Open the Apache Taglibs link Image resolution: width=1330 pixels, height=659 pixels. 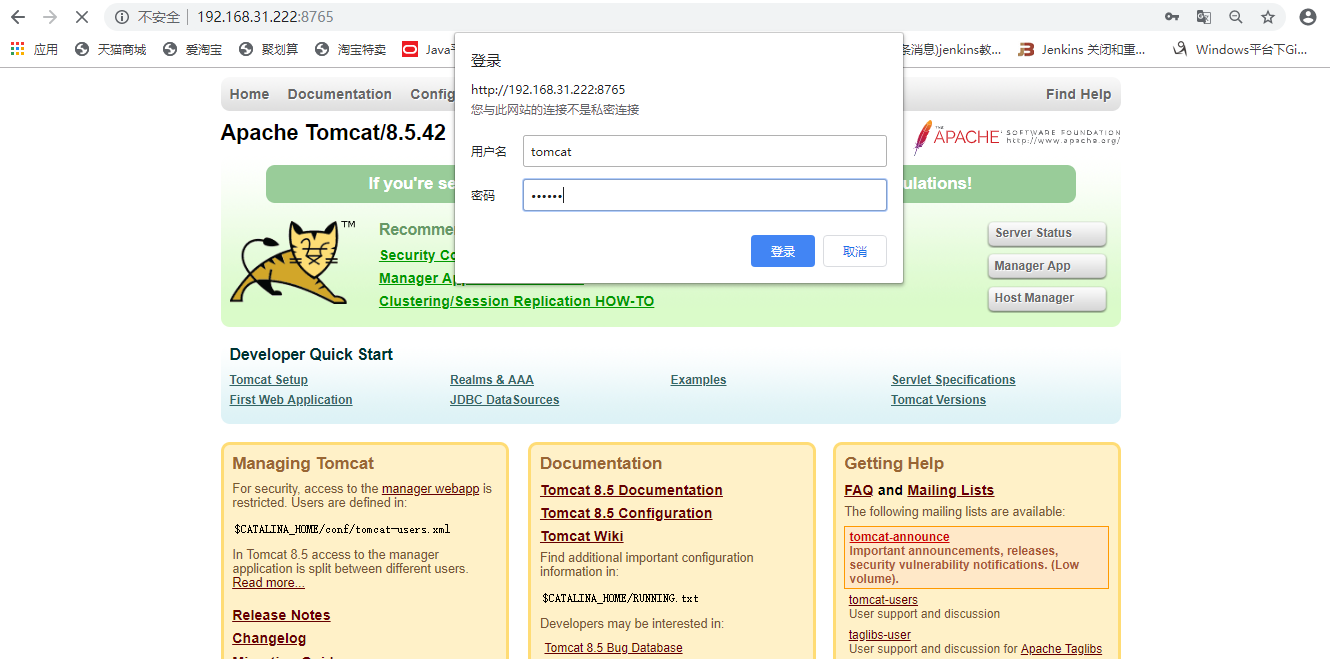click(x=1062, y=649)
